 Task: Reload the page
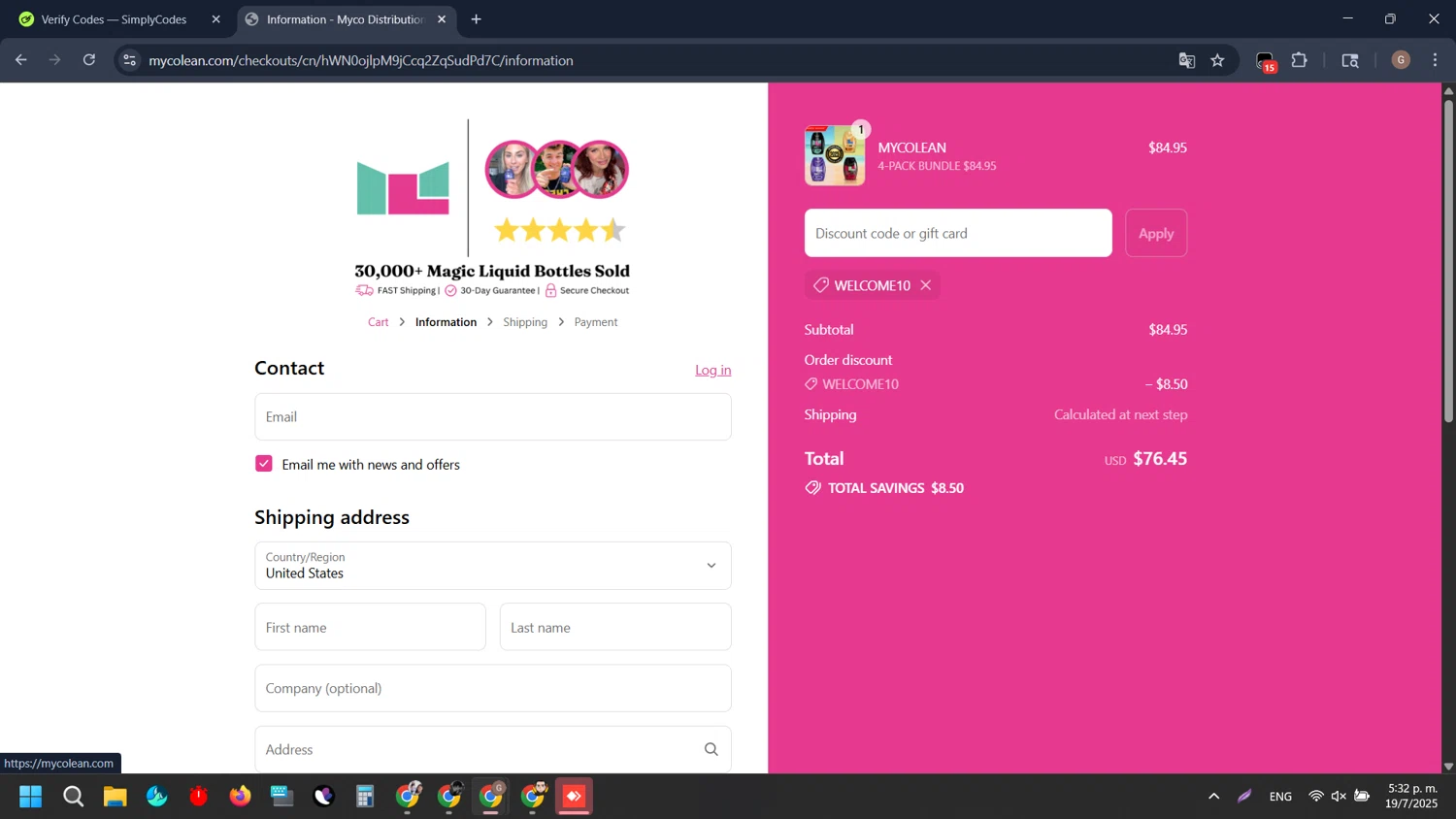click(x=89, y=60)
